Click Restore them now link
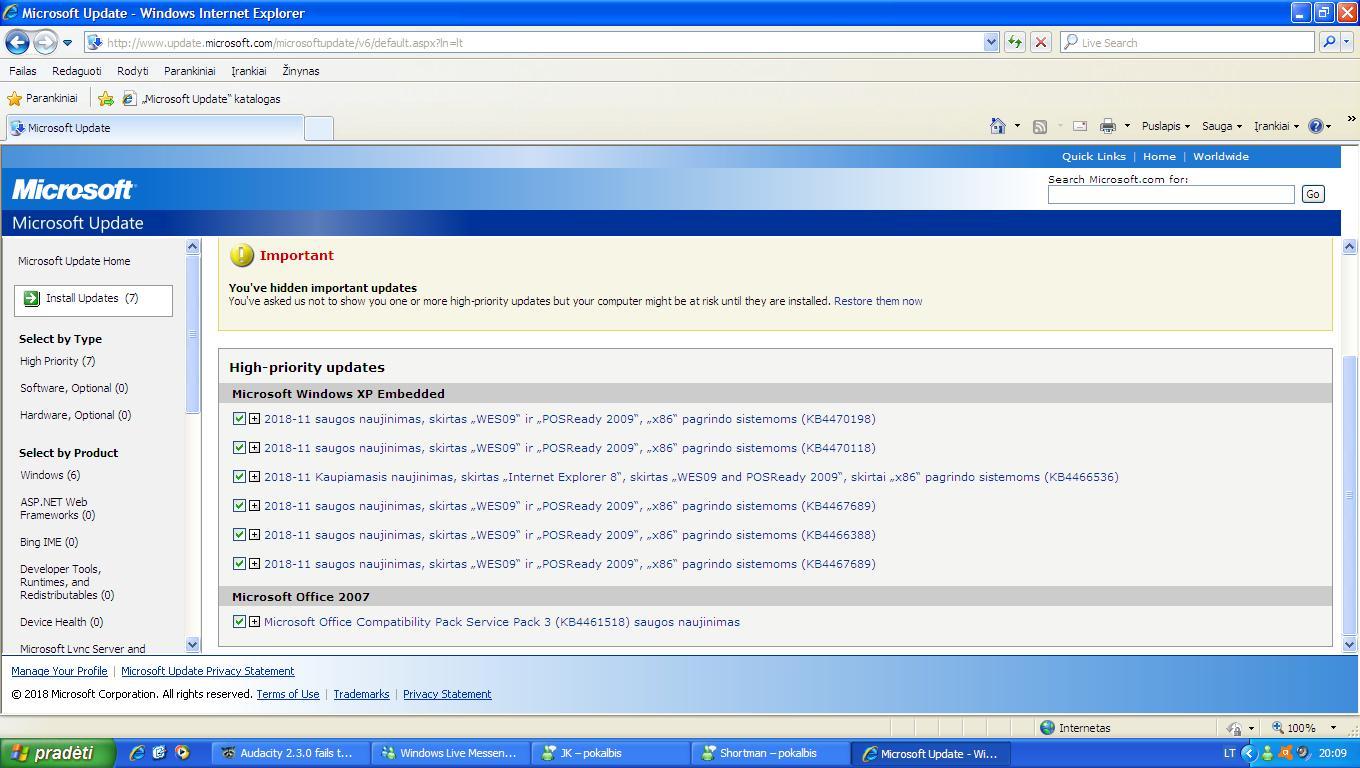Image resolution: width=1360 pixels, height=768 pixels. pos(878,301)
